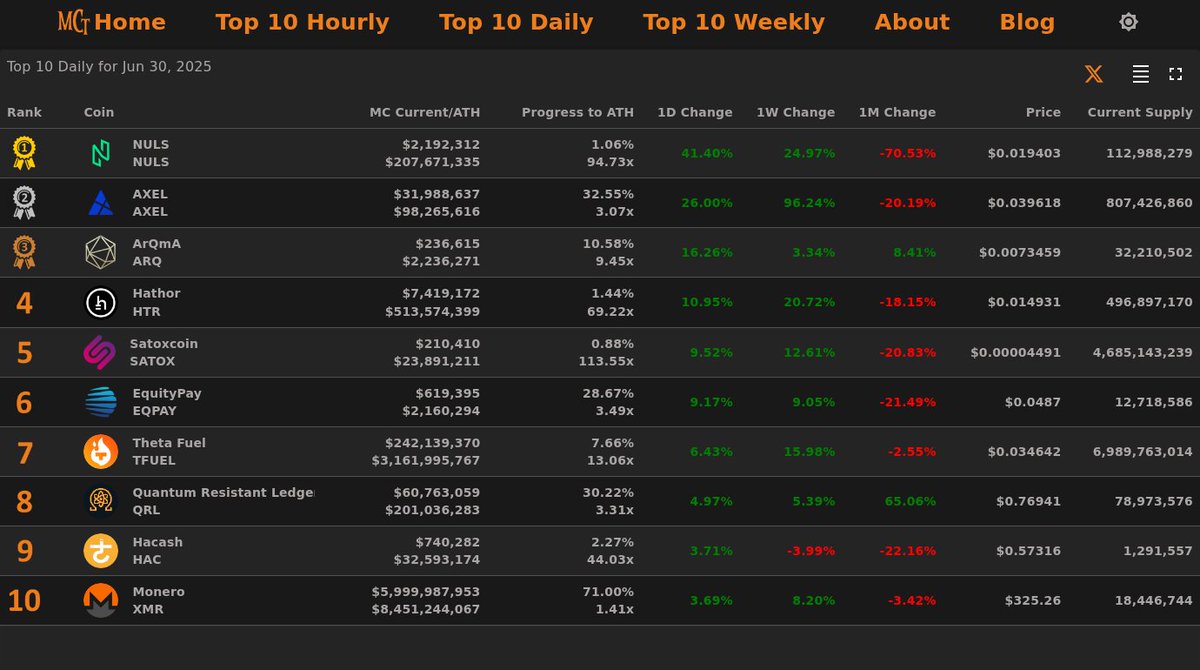This screenshot has height=670, width=1200.
Task: Open the Top 10 Daily page
Action: [x=516, y=22]
